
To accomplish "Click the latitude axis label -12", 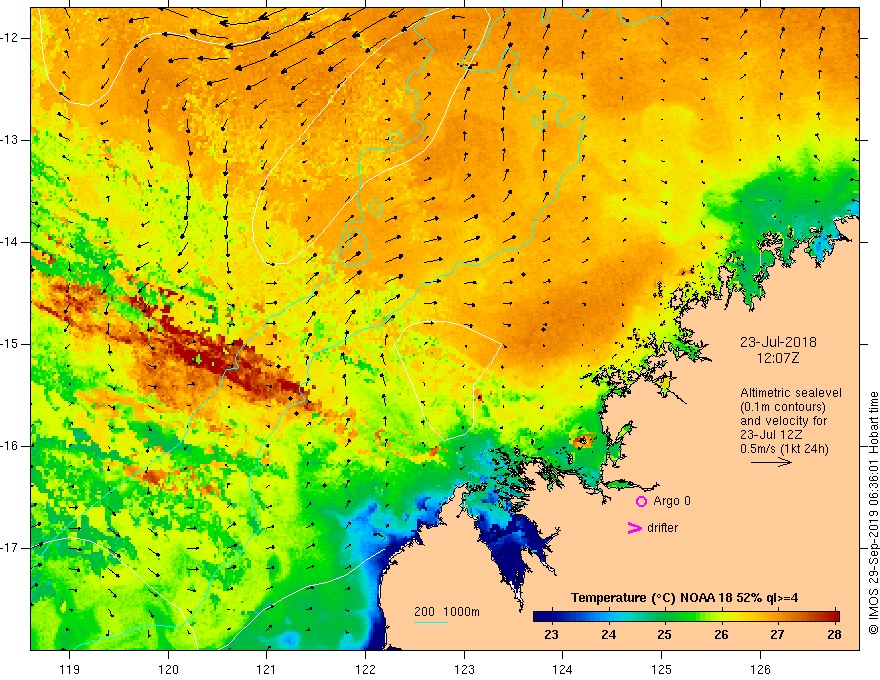I will tap(10, 38).
